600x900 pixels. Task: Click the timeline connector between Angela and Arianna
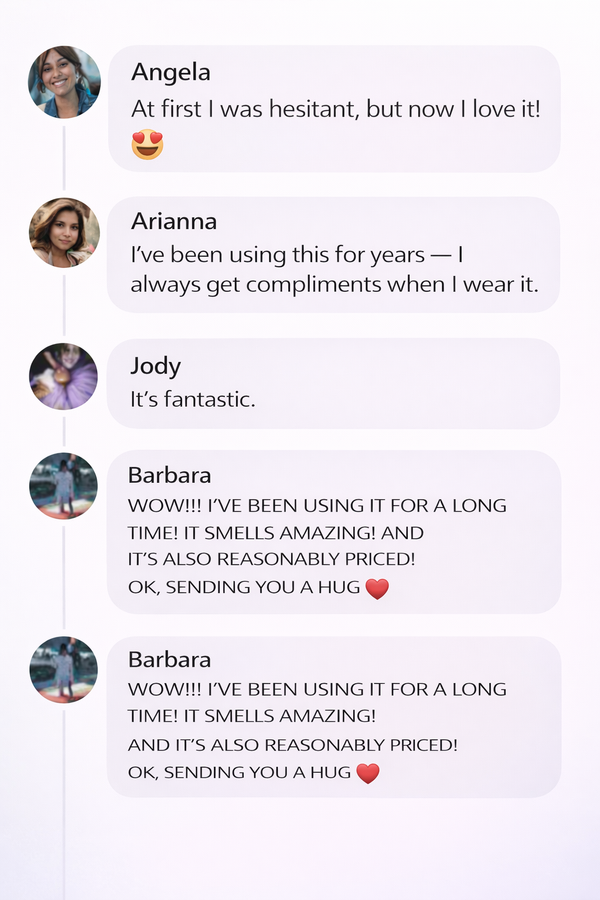pyautogui.click(x=64, y=156)
